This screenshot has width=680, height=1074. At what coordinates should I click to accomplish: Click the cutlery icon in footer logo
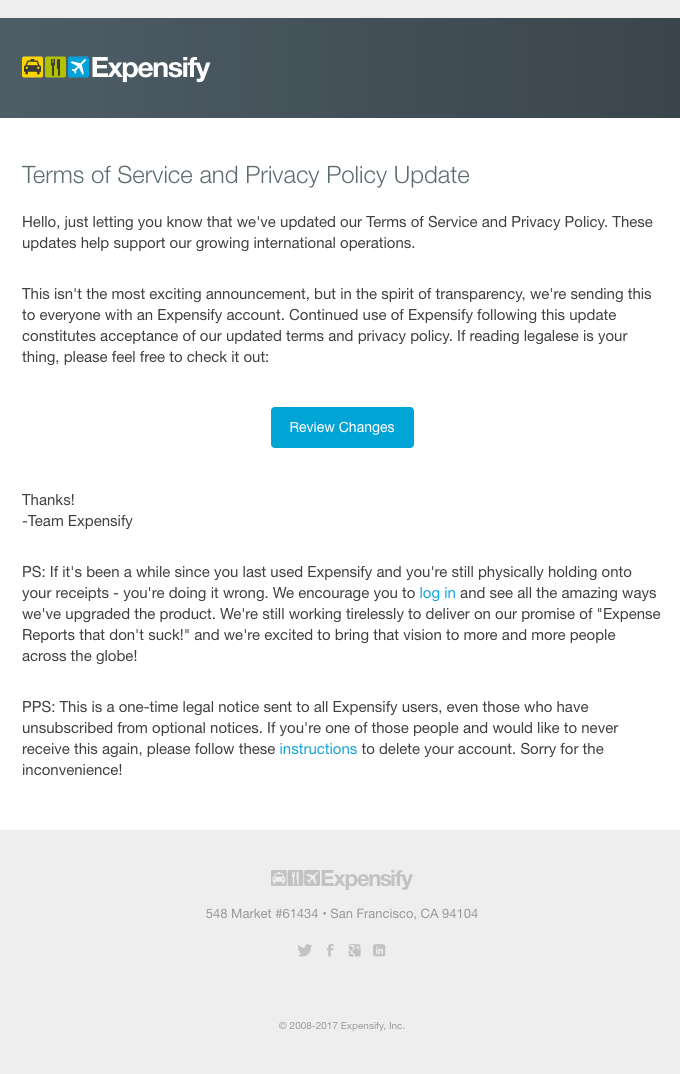click(296, 878)
